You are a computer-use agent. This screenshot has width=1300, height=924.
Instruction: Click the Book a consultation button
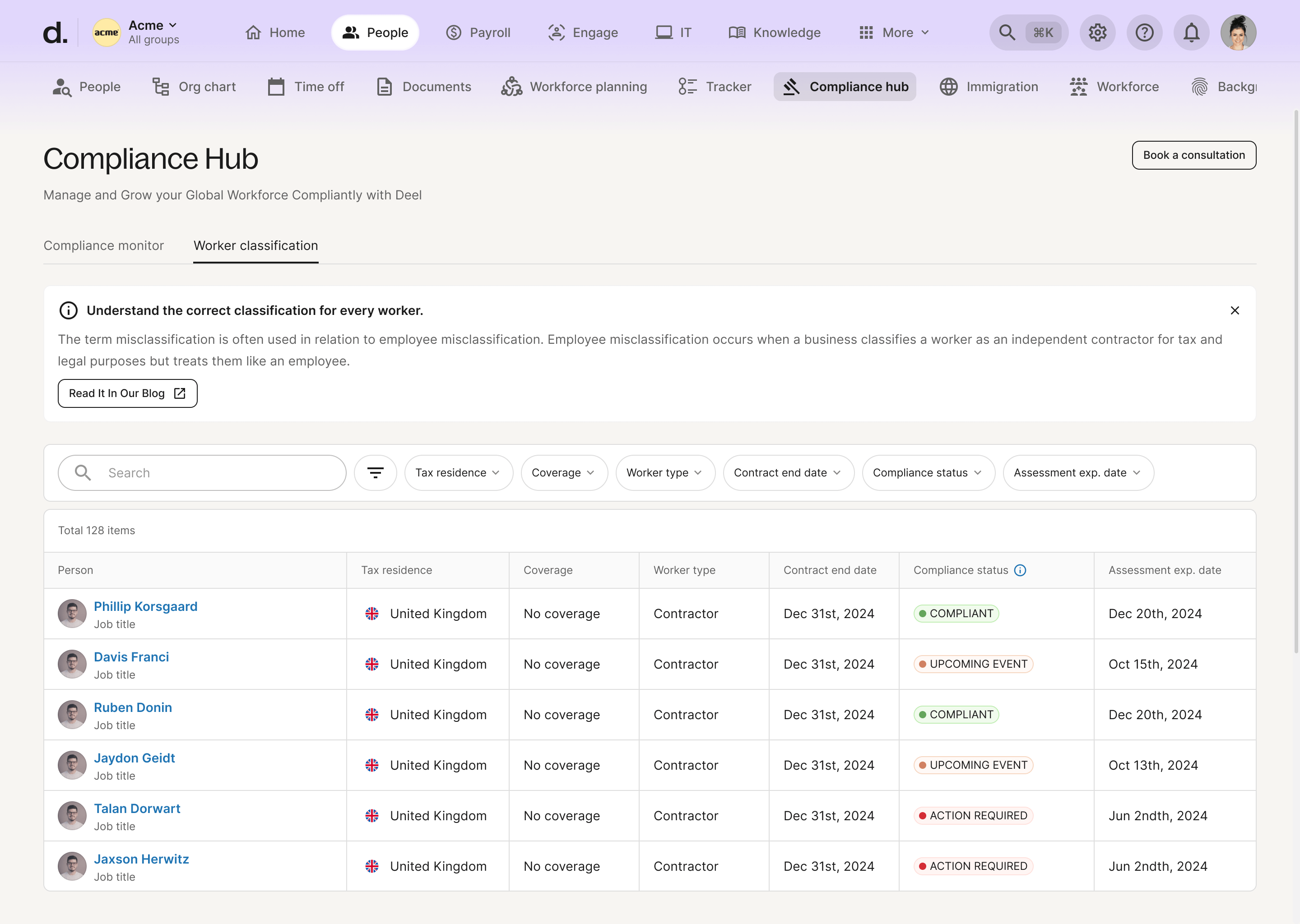click(1193, 155)
